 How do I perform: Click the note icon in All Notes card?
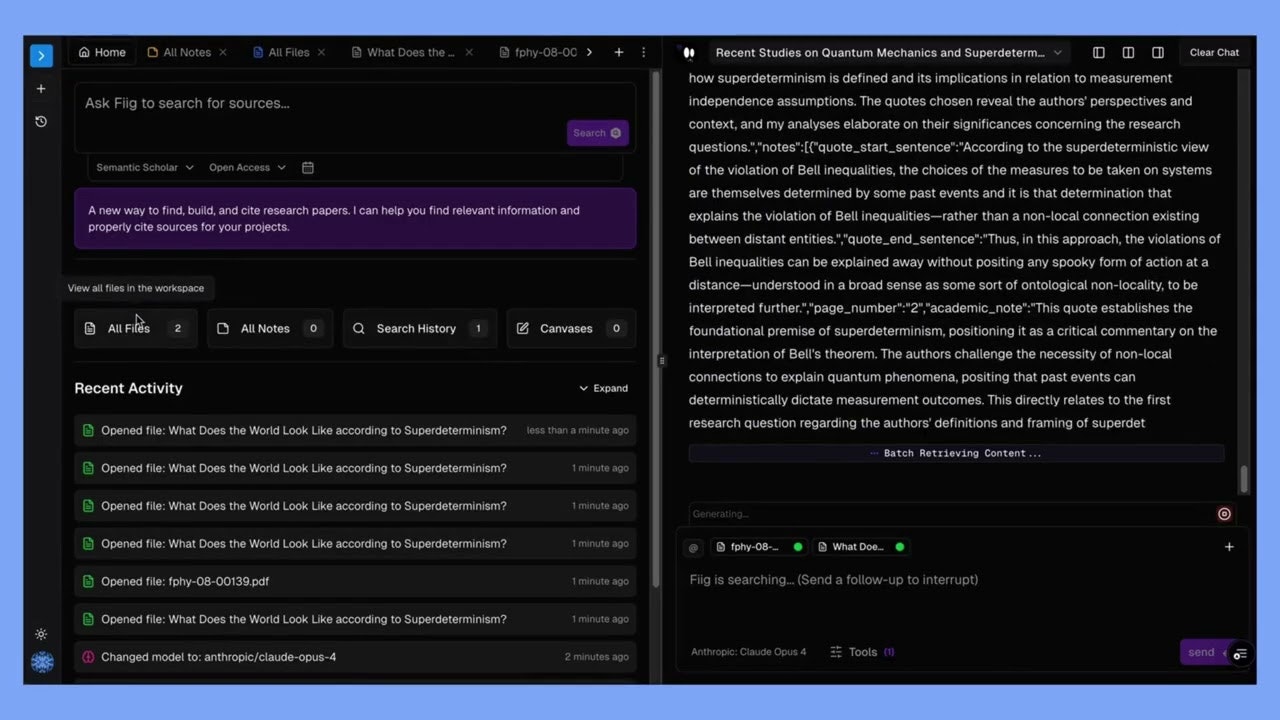click(x=223, y=328)
